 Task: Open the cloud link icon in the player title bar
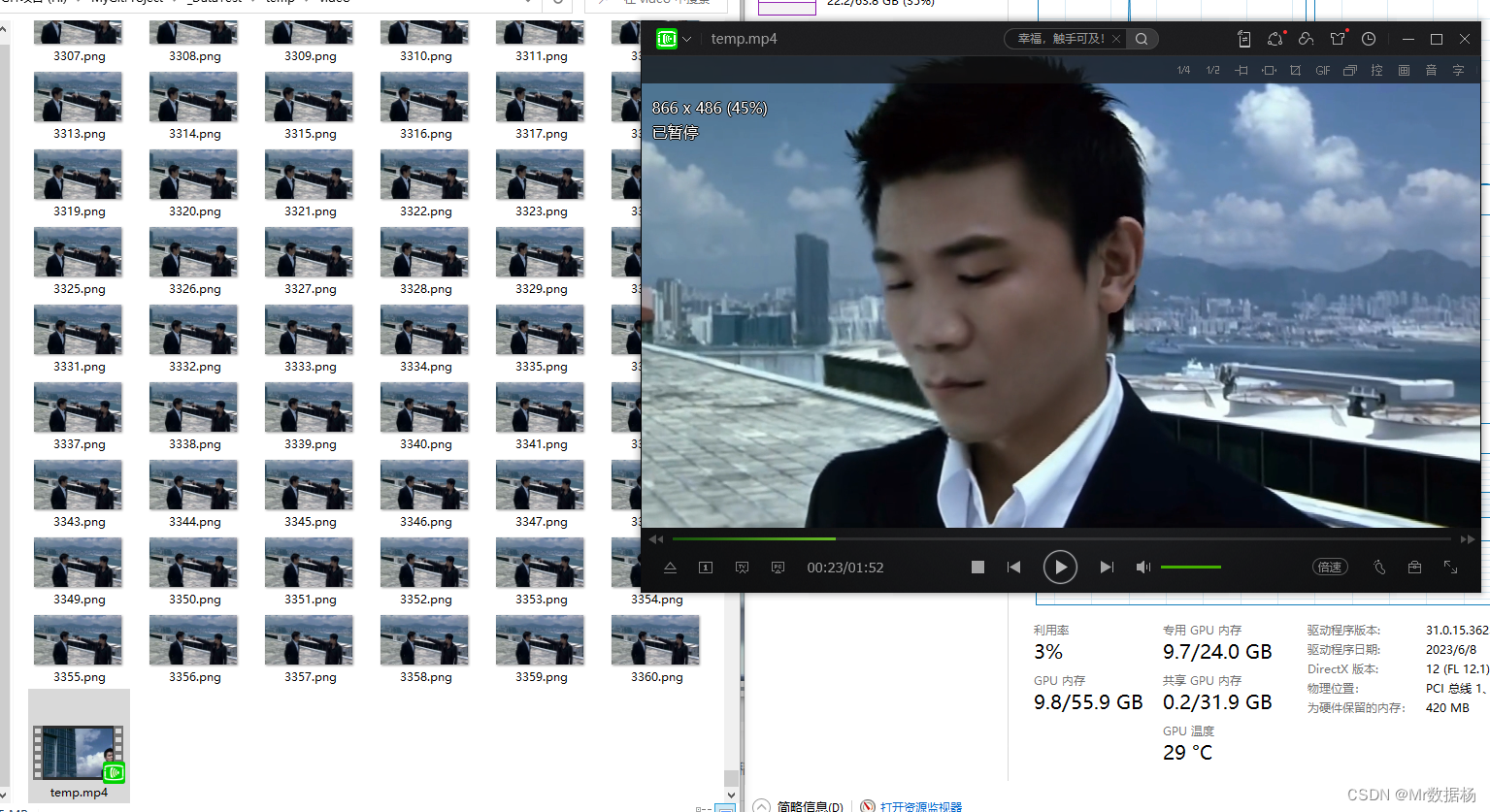point(1307,39)
